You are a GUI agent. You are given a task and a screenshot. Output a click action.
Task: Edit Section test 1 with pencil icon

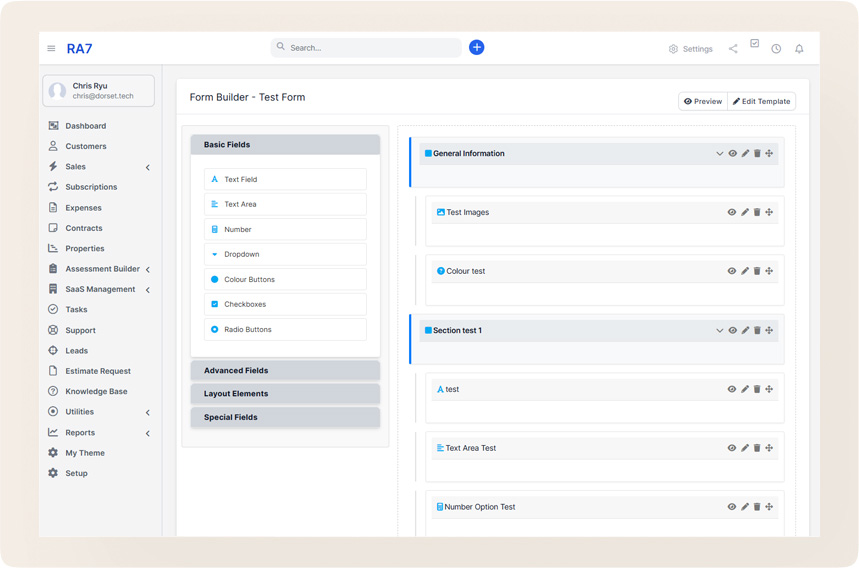click(x=745, y=330)
